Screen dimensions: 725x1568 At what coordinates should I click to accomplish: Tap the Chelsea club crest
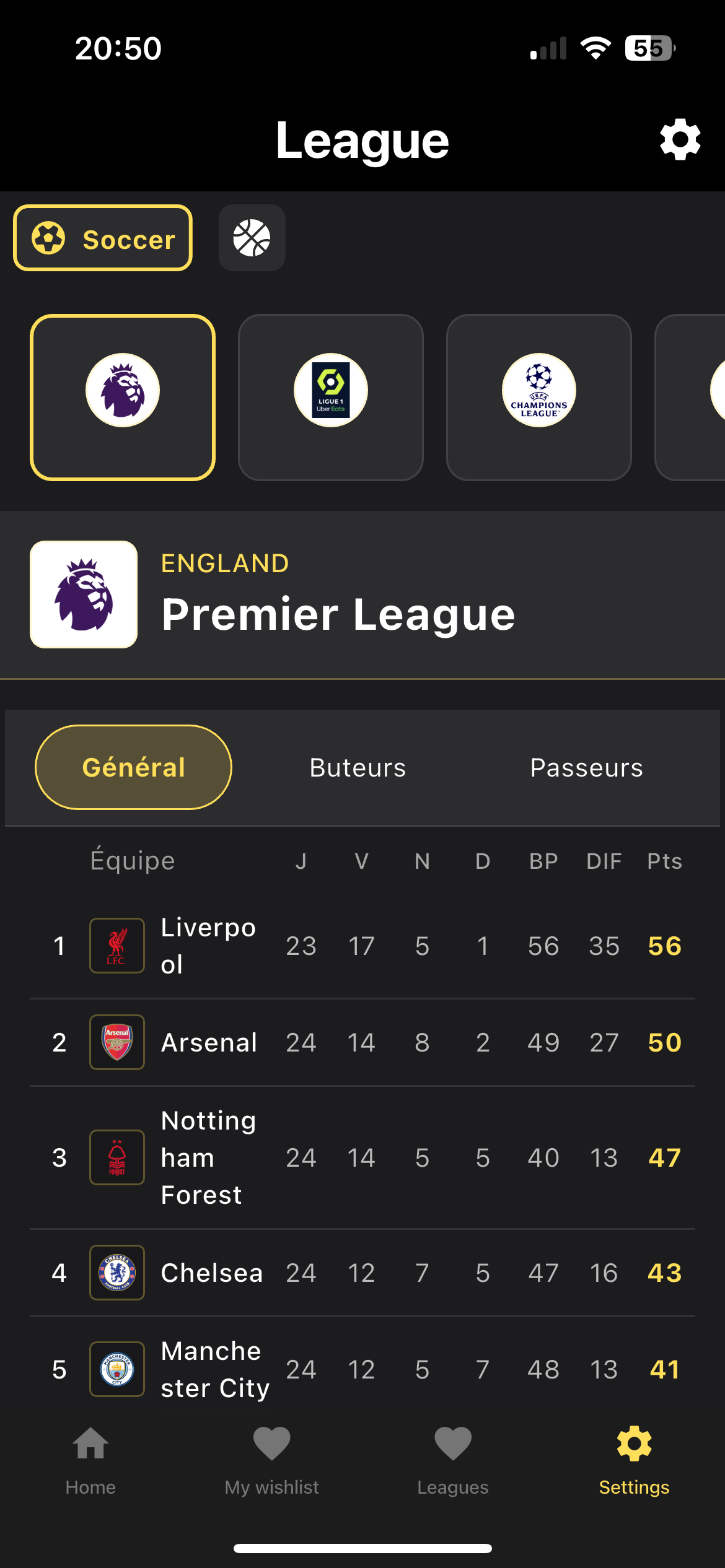[x=117, y=1273]
